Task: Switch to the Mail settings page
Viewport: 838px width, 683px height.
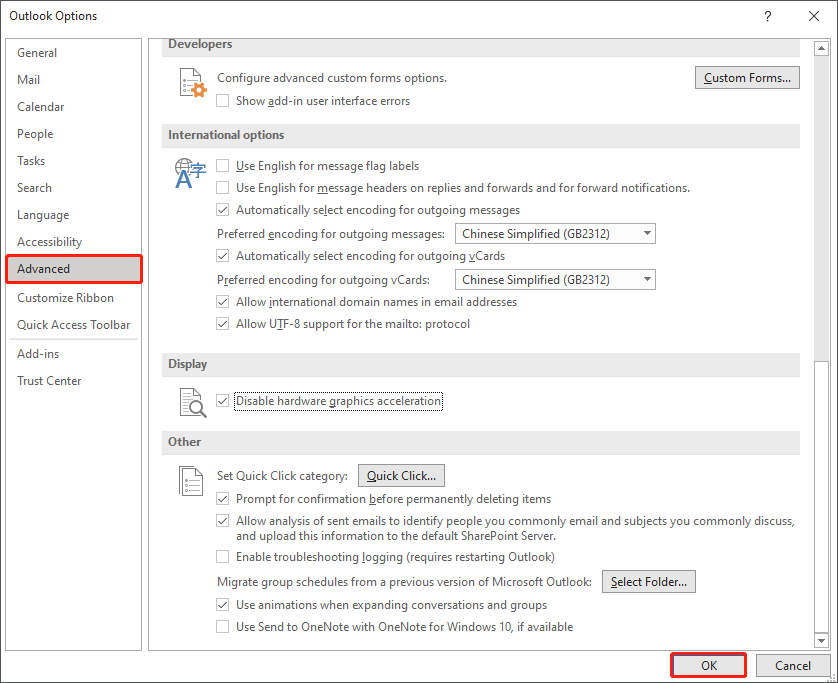Action: tap(28, 79)
